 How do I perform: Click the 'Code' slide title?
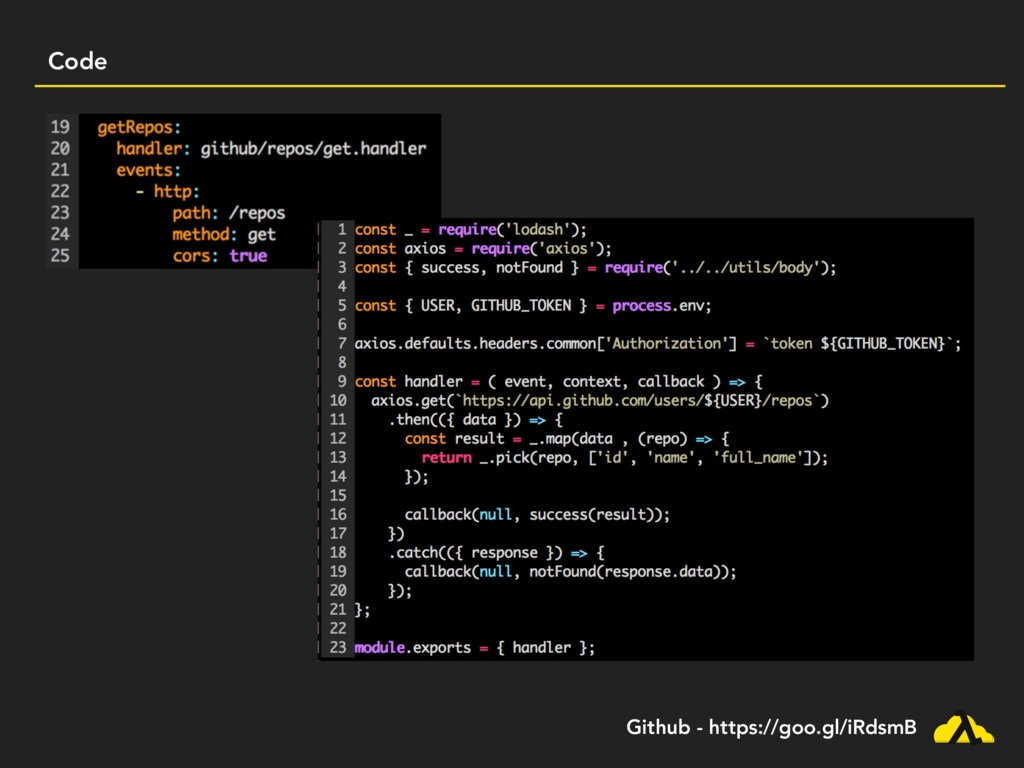[77, 62]
